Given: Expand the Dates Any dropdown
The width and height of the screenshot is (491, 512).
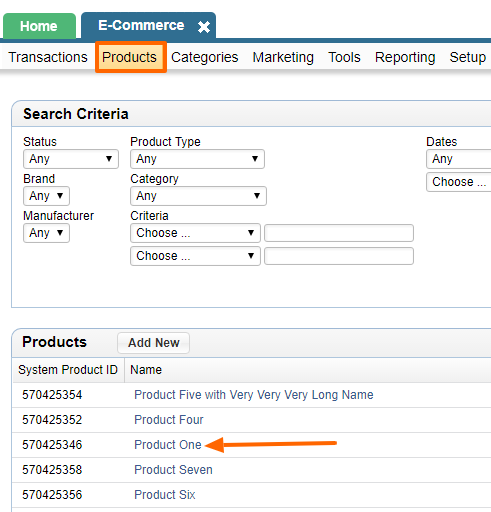Looking at the screenshot, I should tap(459, 159).
